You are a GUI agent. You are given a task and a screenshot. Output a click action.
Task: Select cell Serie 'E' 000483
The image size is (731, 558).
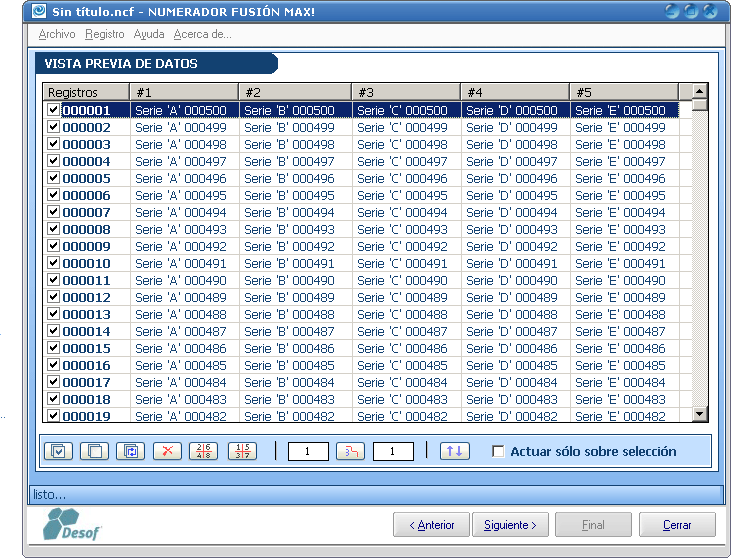pyautogui.click(x=624, y=400)
